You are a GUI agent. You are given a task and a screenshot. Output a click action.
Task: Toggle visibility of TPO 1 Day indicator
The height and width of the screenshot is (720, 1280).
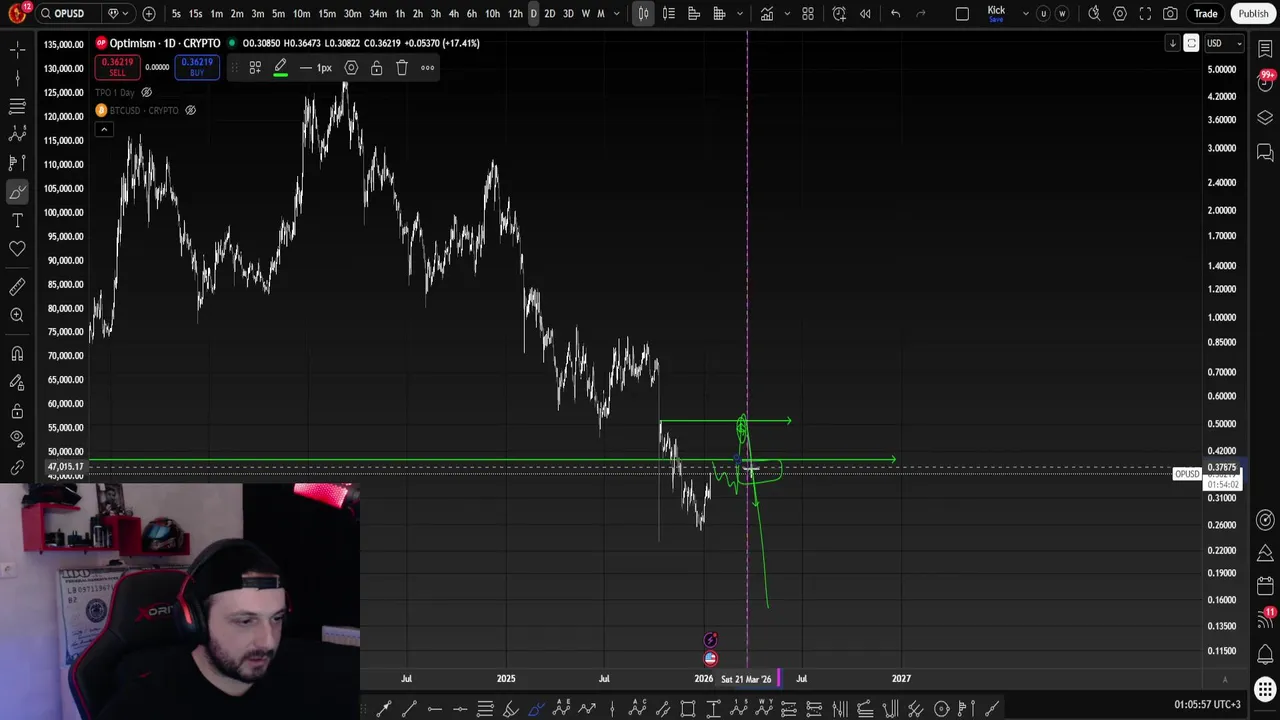click(146, 92)
